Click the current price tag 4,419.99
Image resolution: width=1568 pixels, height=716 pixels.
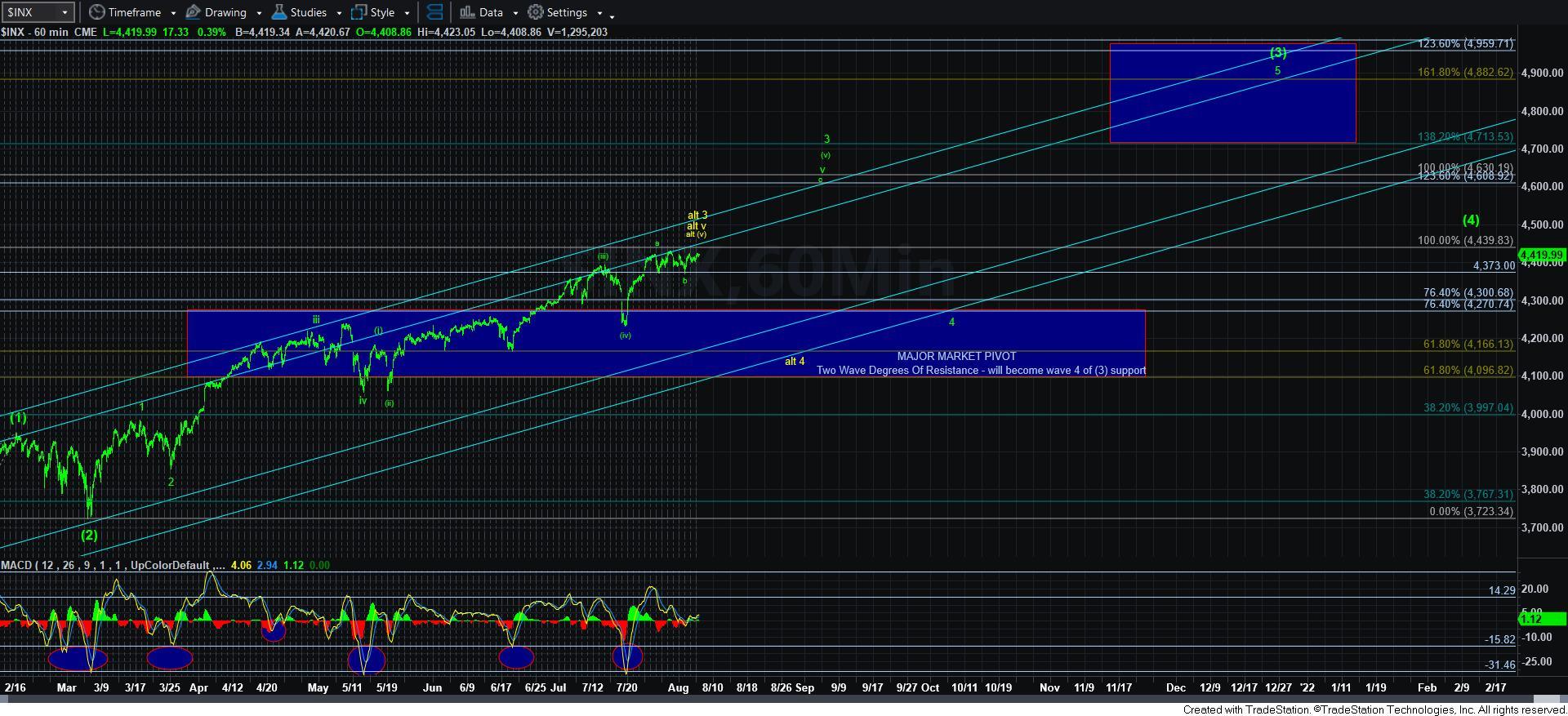[1541, 255]
